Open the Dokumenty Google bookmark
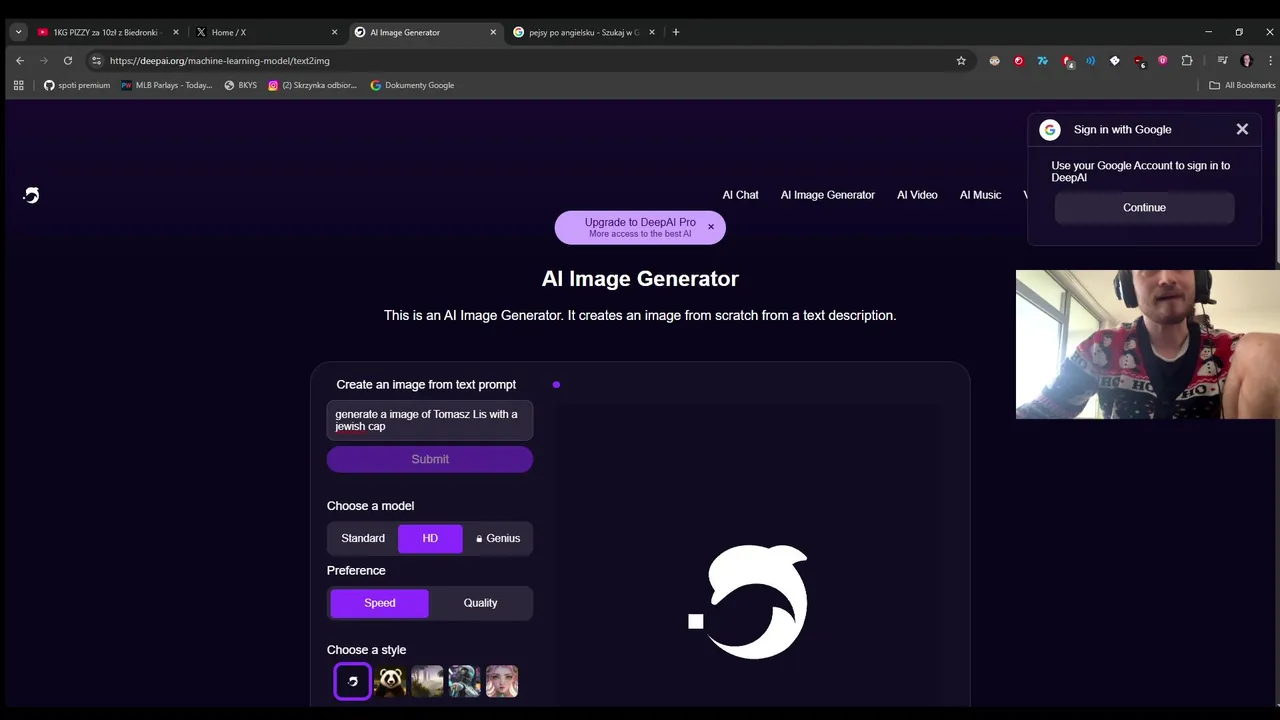The height and width of the screenshot is (720, 1280). [412, 85]
